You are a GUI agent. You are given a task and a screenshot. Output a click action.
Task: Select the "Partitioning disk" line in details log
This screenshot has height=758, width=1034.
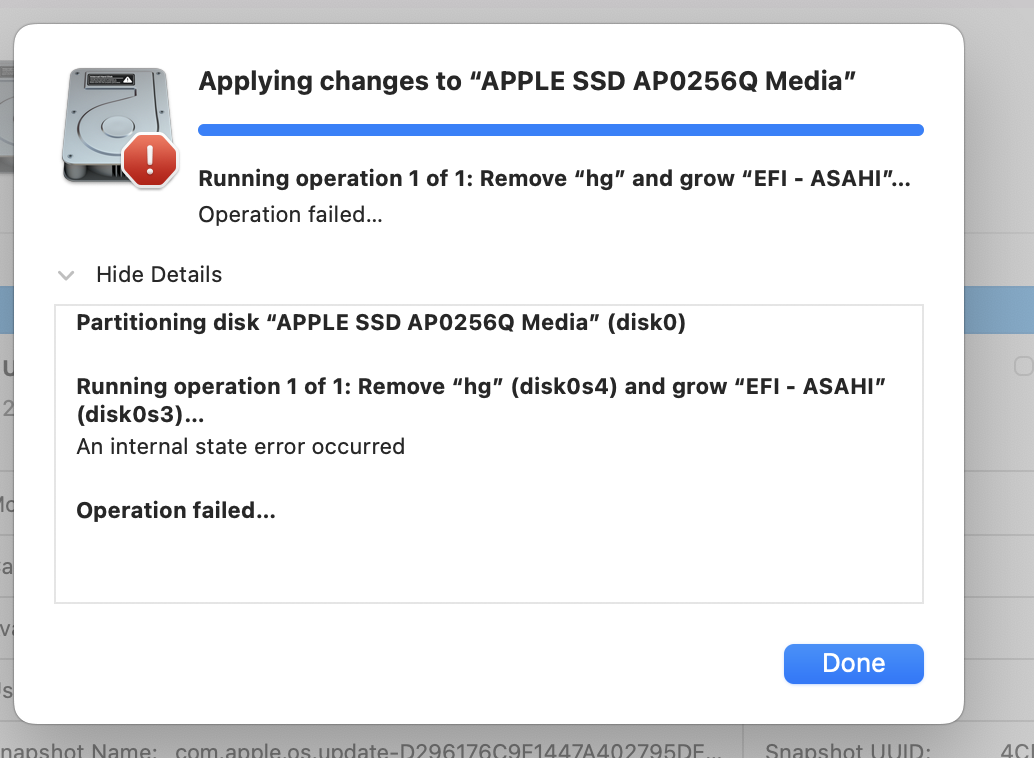coord(381,323)
